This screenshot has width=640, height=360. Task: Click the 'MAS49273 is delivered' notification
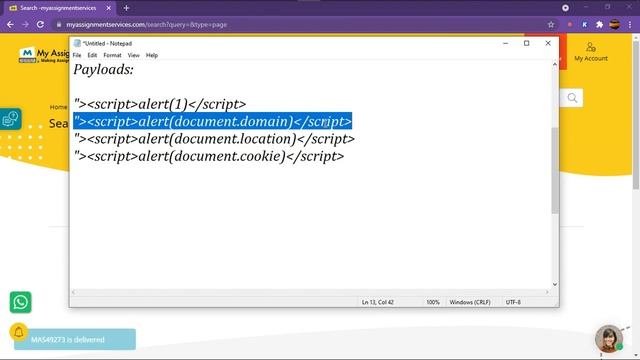click(75, 339)
